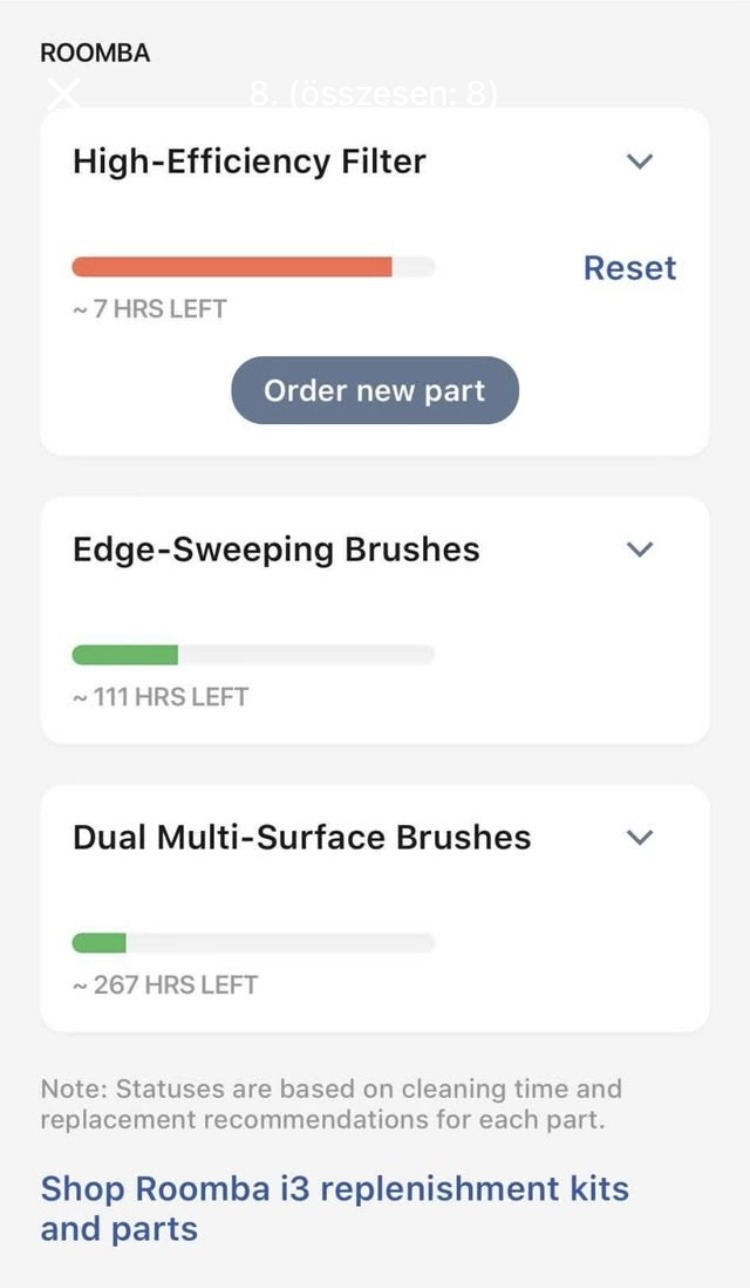Expand the High-Efficiency Filter chevron

click(x=639, y=161)
